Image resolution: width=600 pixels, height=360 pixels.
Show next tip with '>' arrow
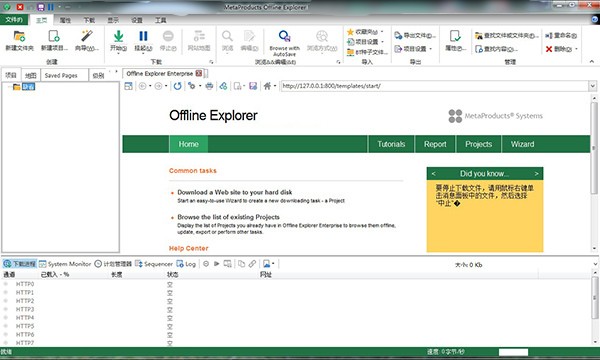coord(536,174)
